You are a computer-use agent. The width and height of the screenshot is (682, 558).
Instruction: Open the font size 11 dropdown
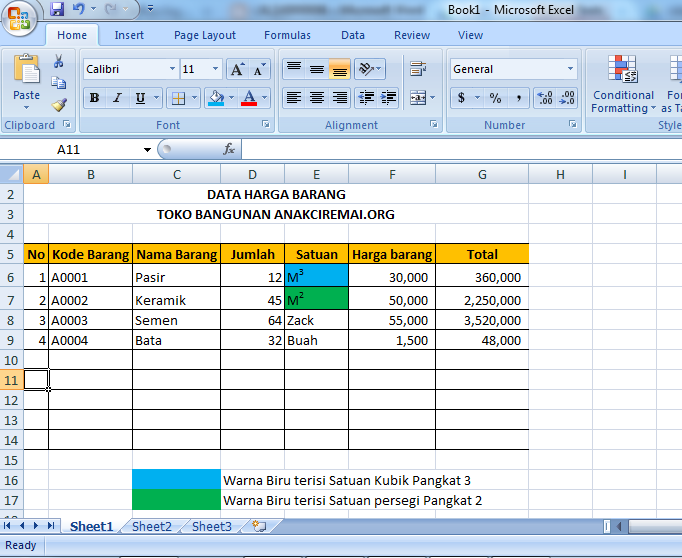[x=215, y=69]
